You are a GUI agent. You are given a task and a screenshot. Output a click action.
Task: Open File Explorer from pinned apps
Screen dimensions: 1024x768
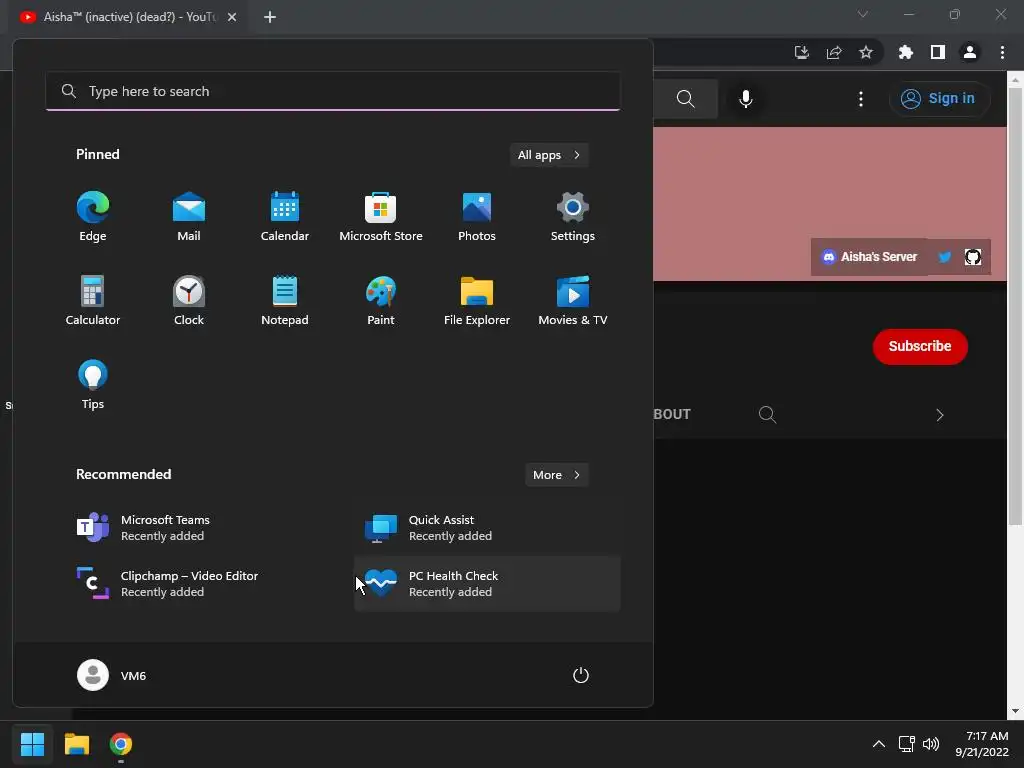point(477,300)
